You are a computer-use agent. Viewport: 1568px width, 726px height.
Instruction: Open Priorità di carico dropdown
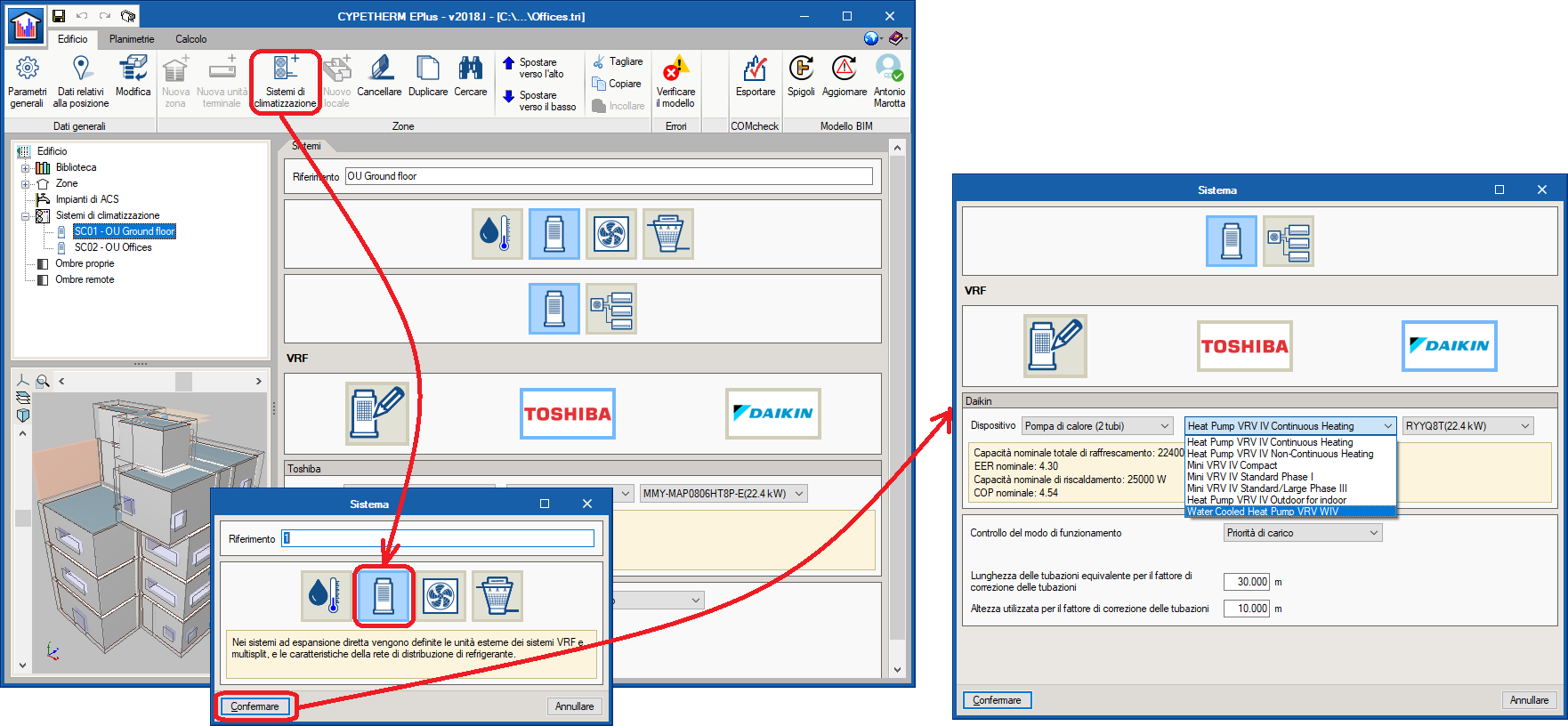tap(1303, 533)
